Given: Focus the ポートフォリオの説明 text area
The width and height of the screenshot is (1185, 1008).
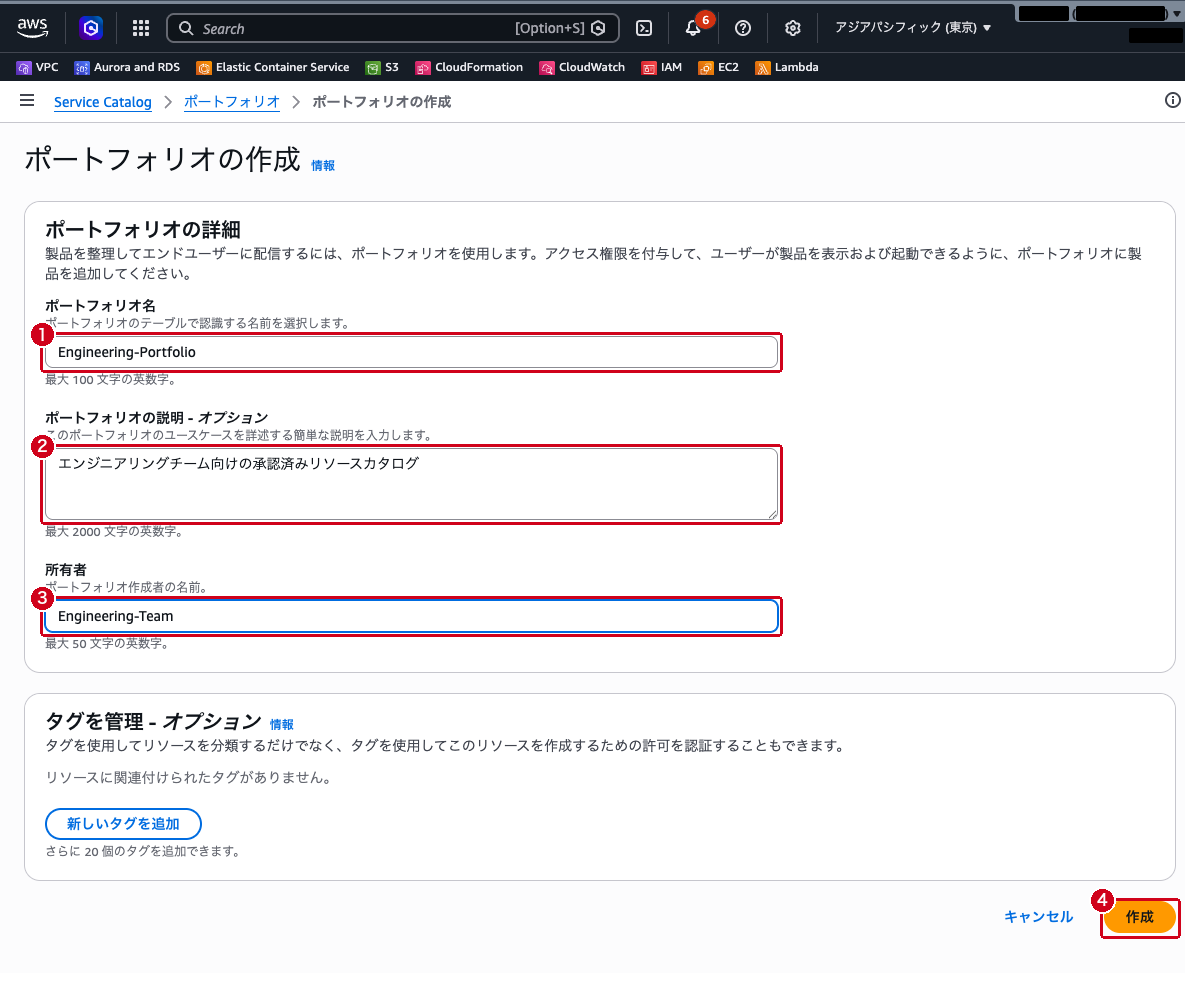Looking at the screenshot, I should point(411,484).
